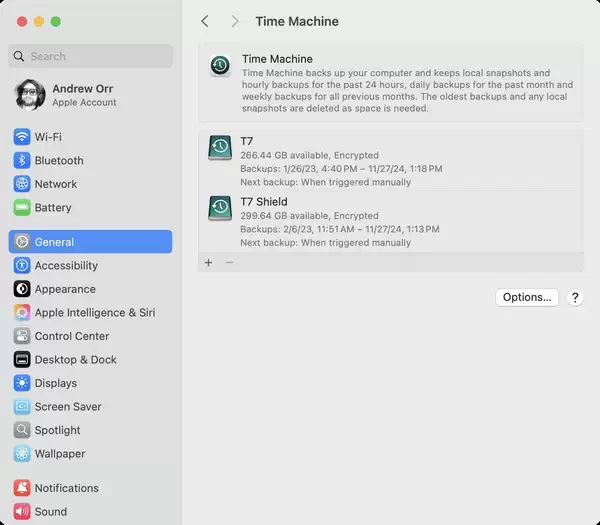Select the Network globe icon
This screenshot has width=600, height=525.
(22, 184)
